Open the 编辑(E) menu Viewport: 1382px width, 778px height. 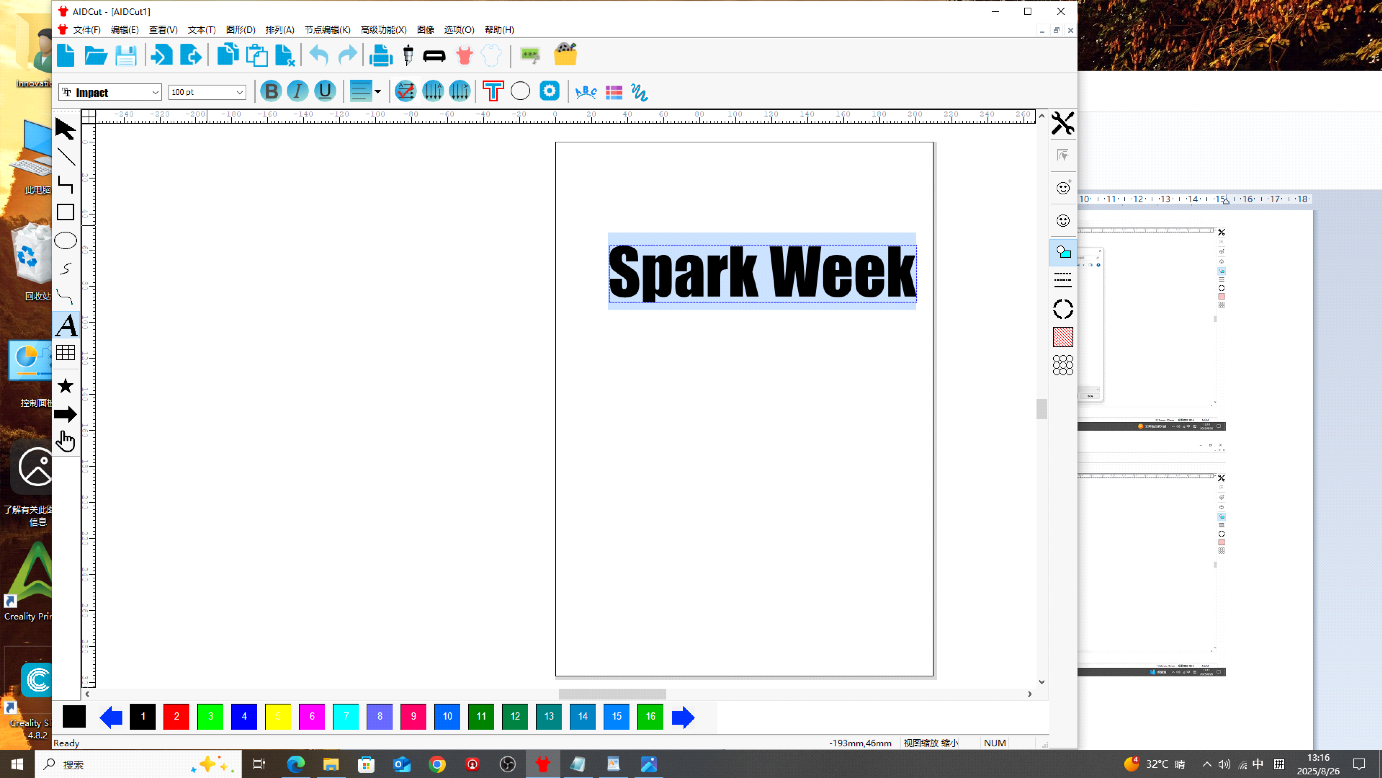pos(125,30)
